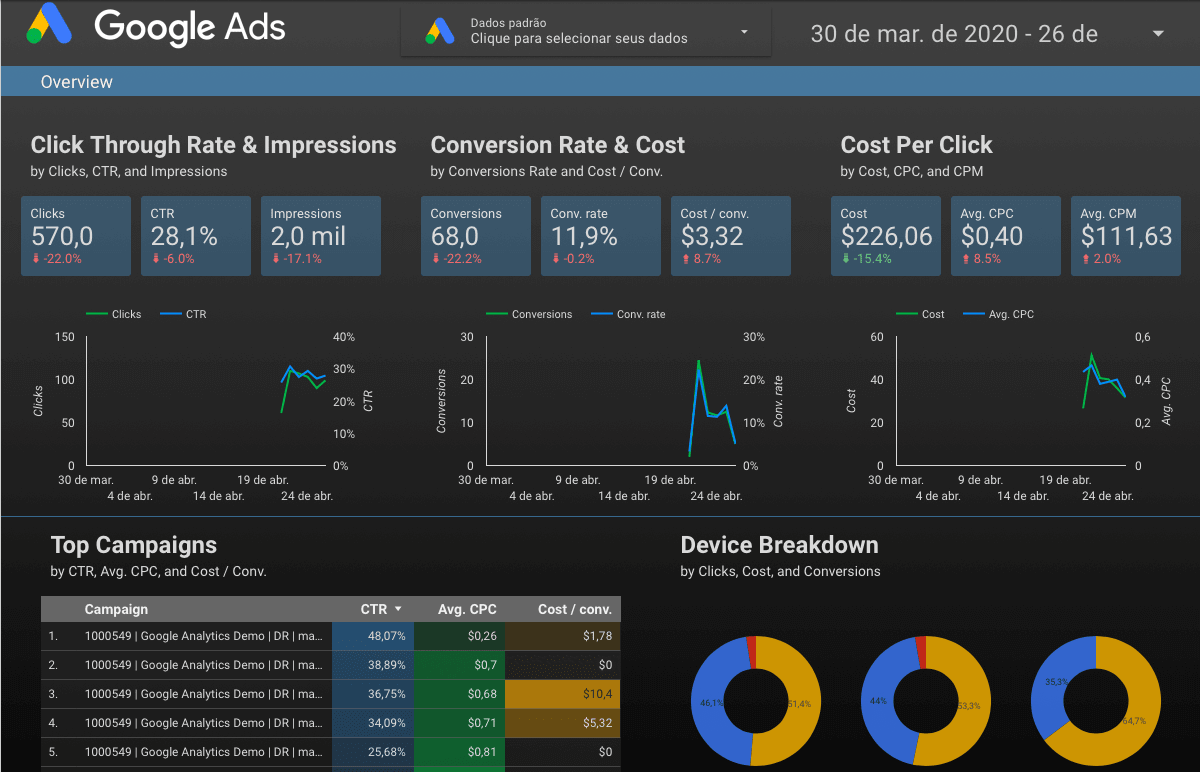Click the first Google Analytics Demo campaign row

click(200, 636)
